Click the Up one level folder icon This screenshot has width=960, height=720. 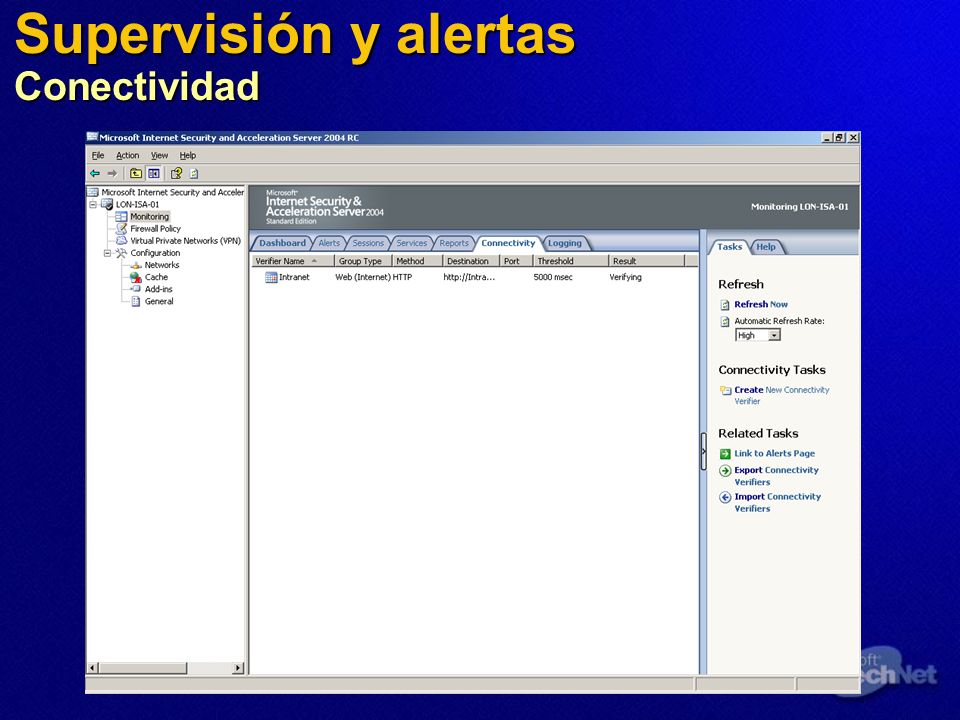tap(136, 173)
